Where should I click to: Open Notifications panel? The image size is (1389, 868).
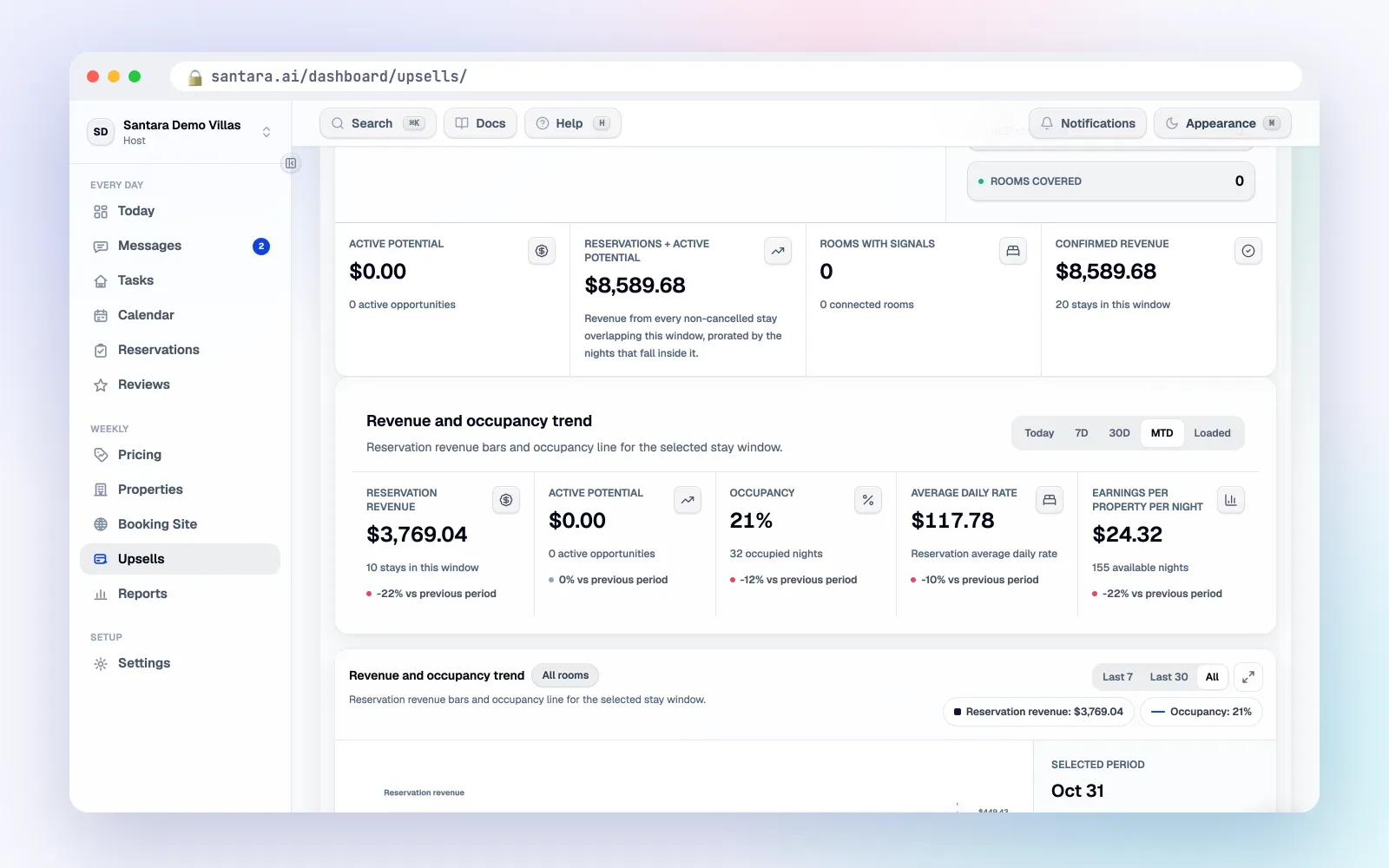tap(1088, 123)
